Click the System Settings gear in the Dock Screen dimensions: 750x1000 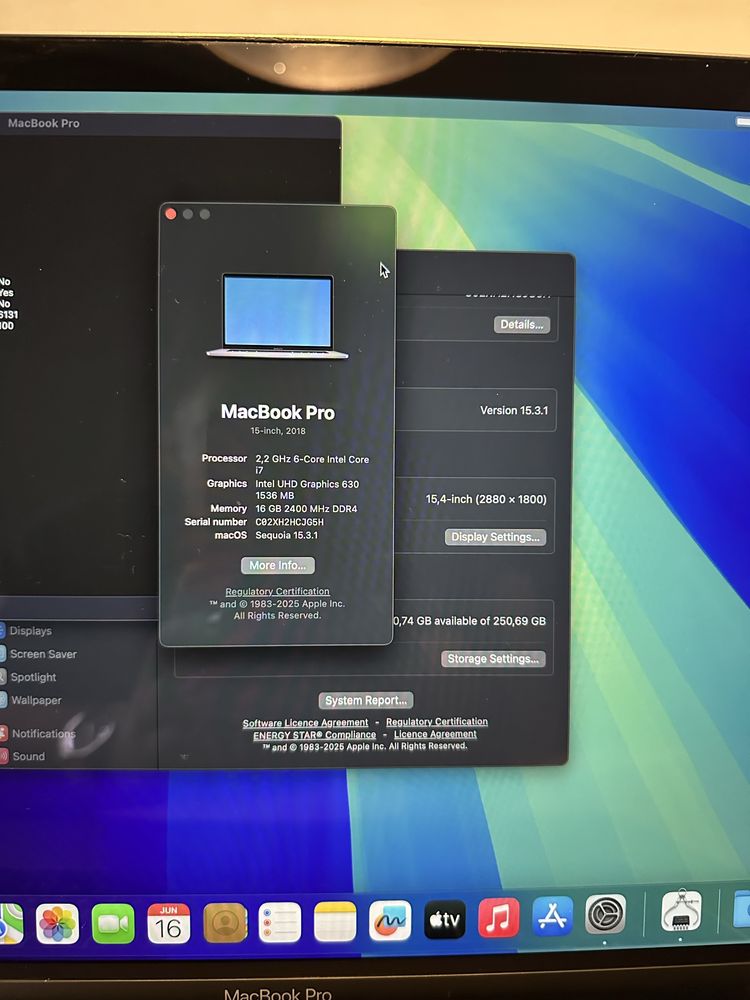tap(605, 914)
